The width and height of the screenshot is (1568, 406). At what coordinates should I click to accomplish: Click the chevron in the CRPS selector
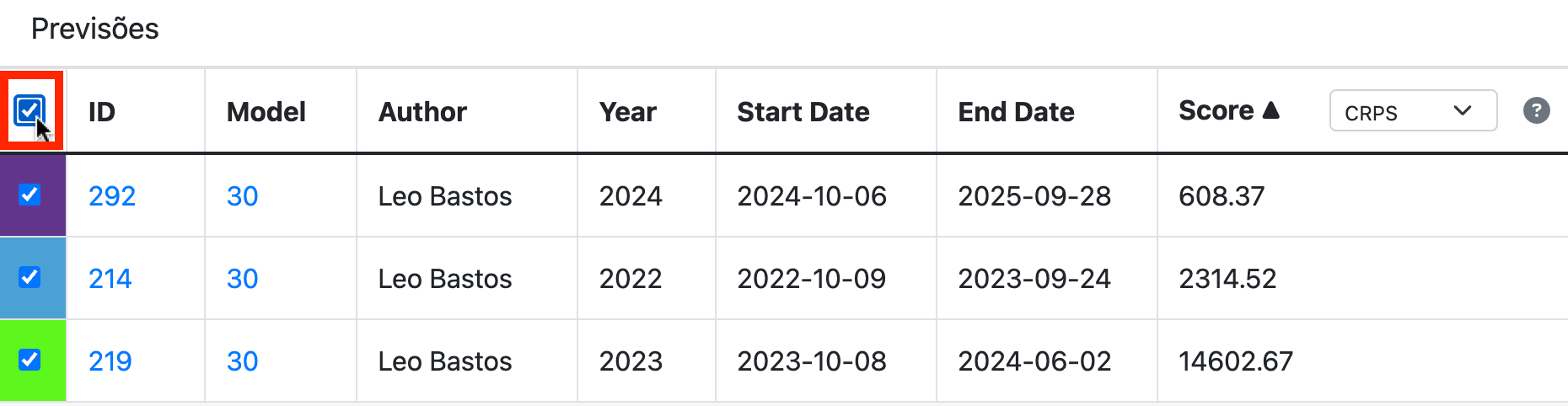[1463, 110]
